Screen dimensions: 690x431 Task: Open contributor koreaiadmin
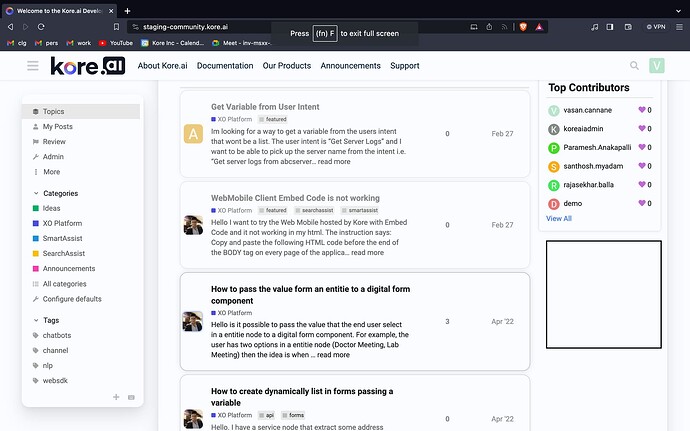[583, 129]
